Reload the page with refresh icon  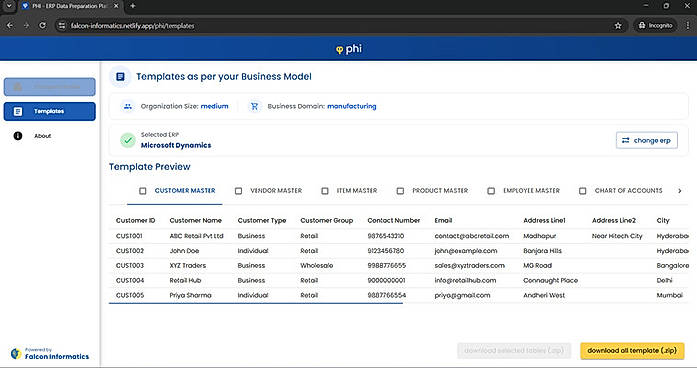pyautogui.click(x=42, y=26)
